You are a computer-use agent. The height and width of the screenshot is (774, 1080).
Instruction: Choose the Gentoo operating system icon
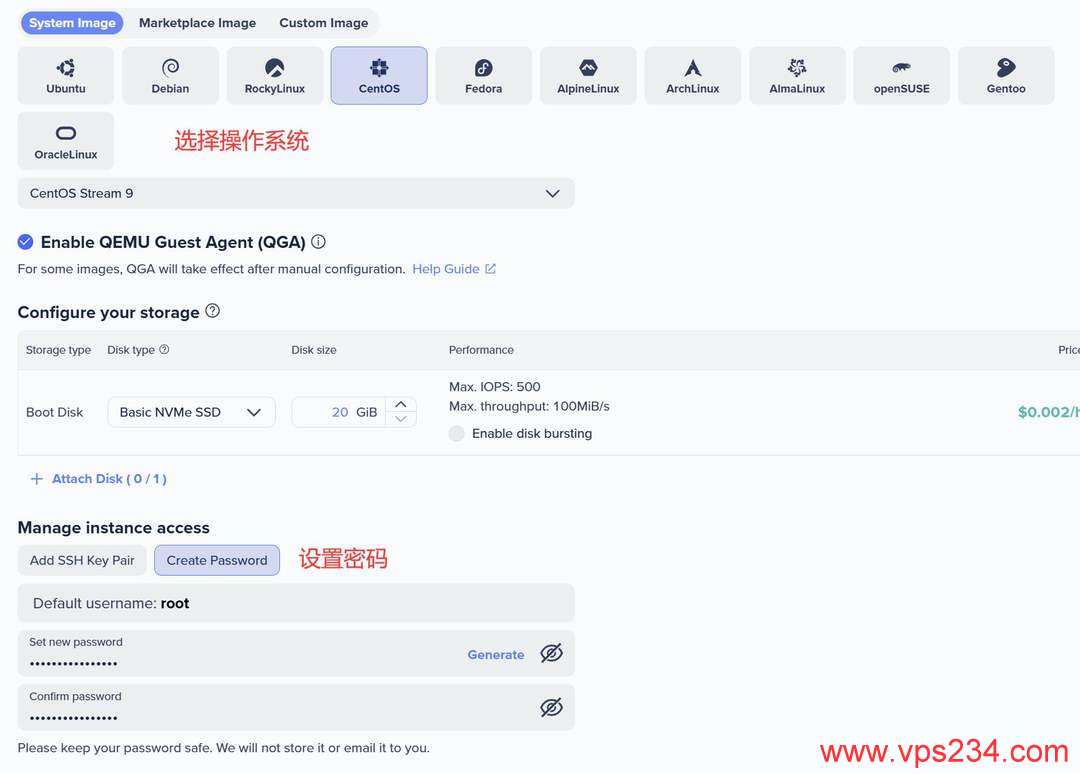tap(1006, 74)
